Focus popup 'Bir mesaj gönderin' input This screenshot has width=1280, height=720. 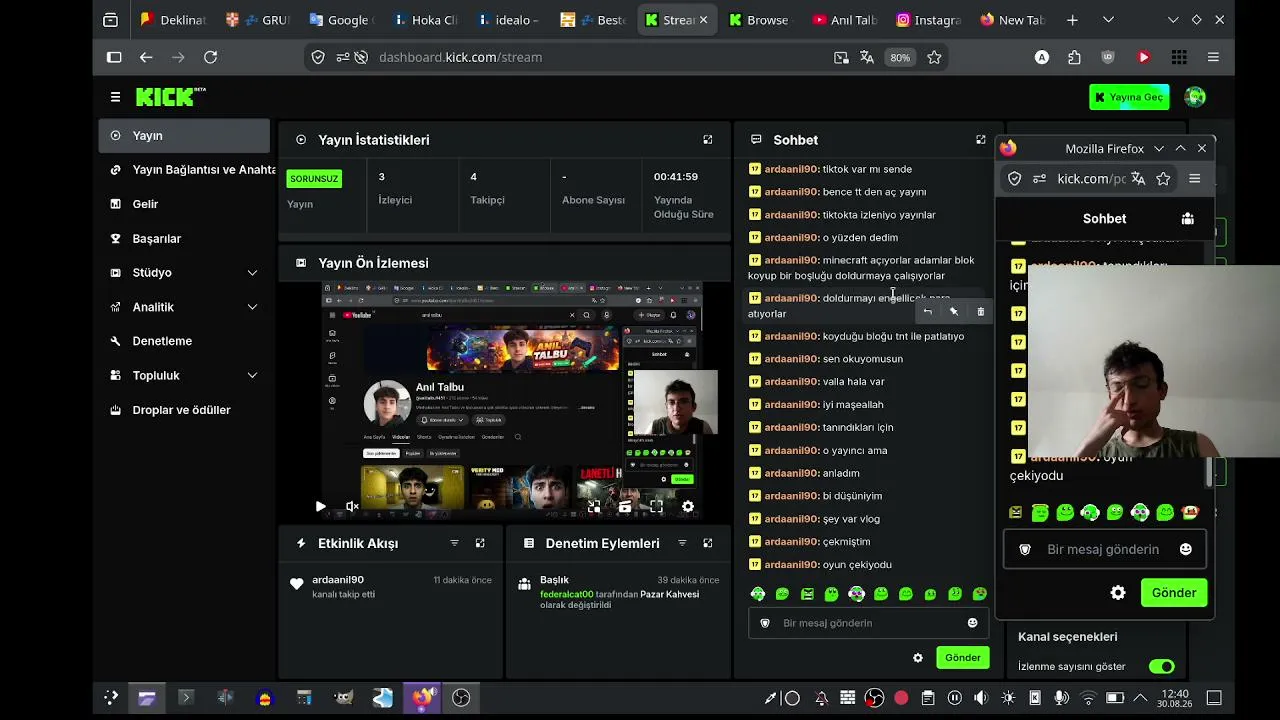point(1104,549)
